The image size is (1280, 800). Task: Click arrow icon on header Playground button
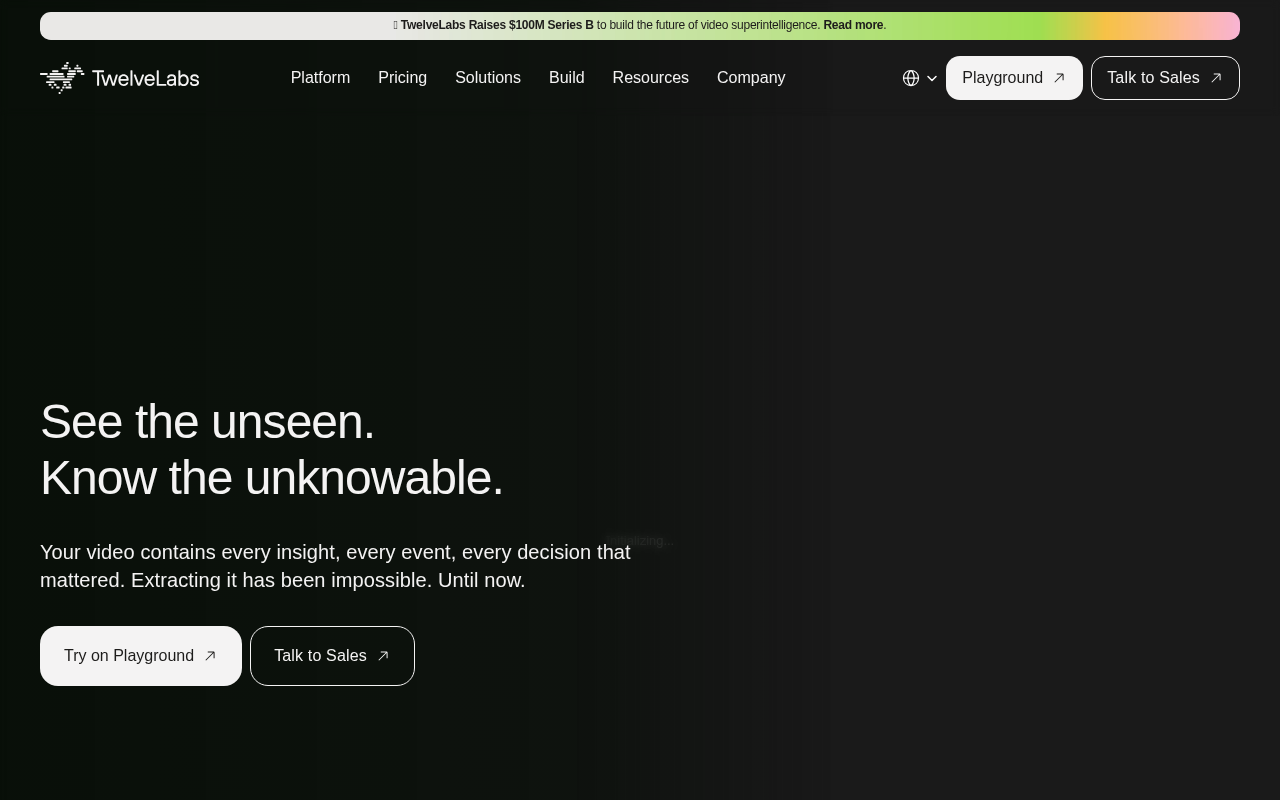point(1059,78)
